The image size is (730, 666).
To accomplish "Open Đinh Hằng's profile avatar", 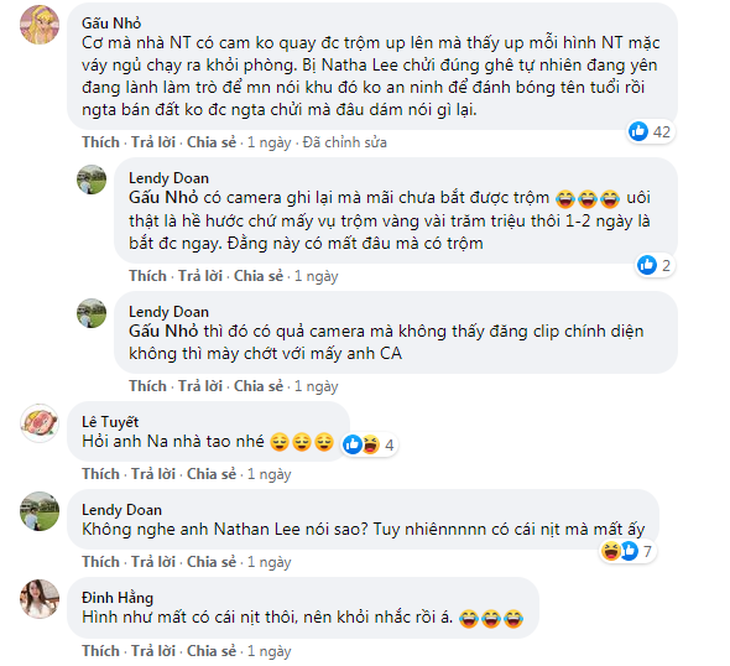I will click(40, 599).
